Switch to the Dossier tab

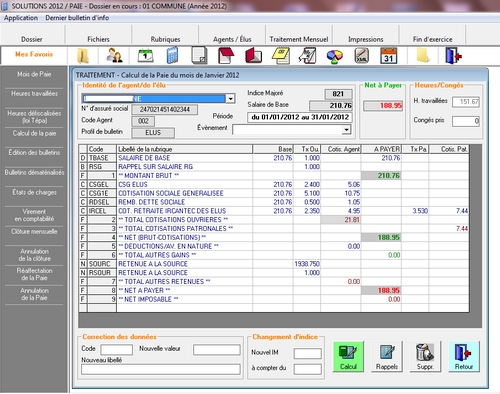(x=32, y=39)
